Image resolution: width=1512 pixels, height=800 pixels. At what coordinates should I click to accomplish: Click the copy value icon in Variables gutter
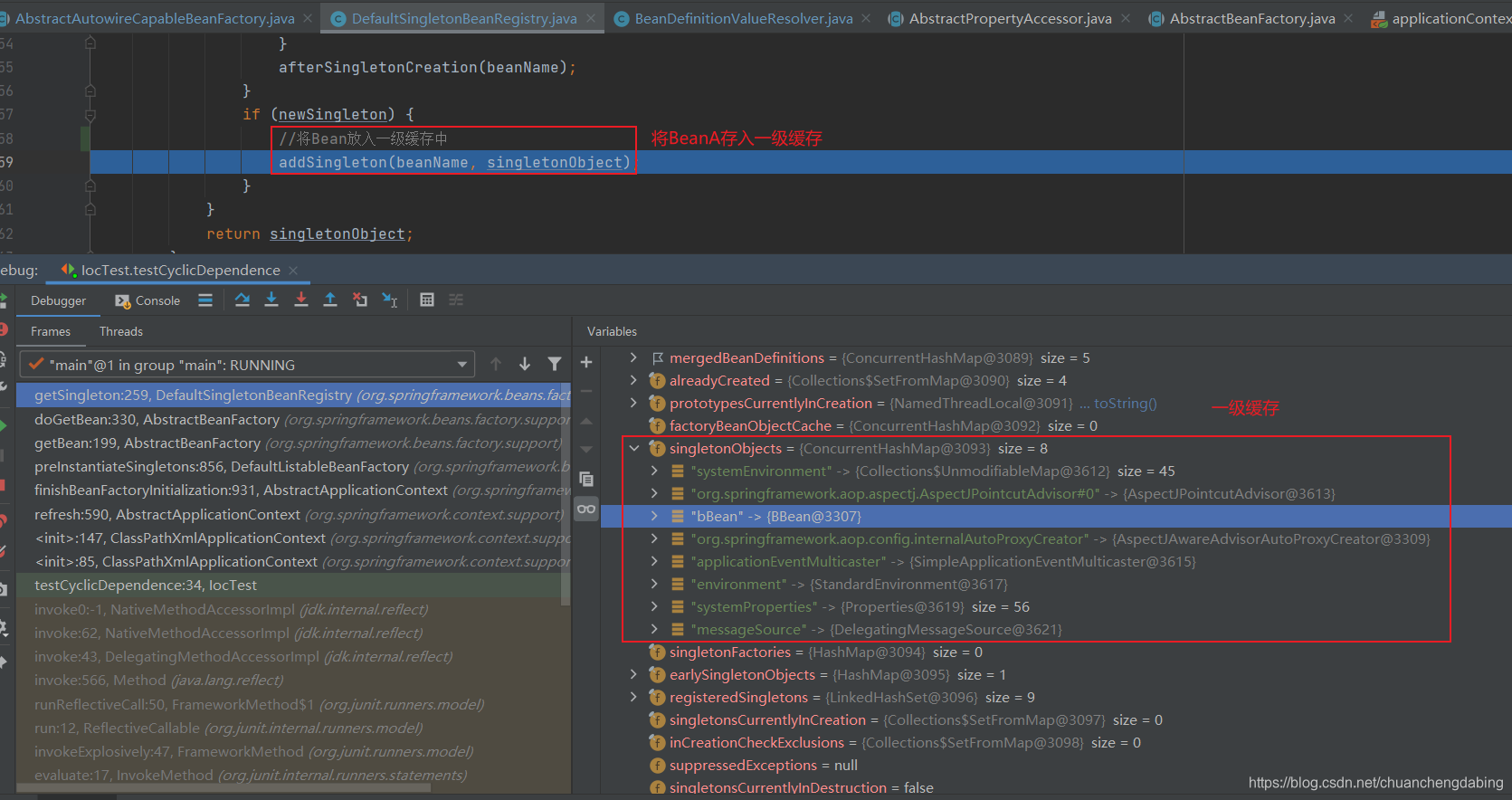coord(586,479)
